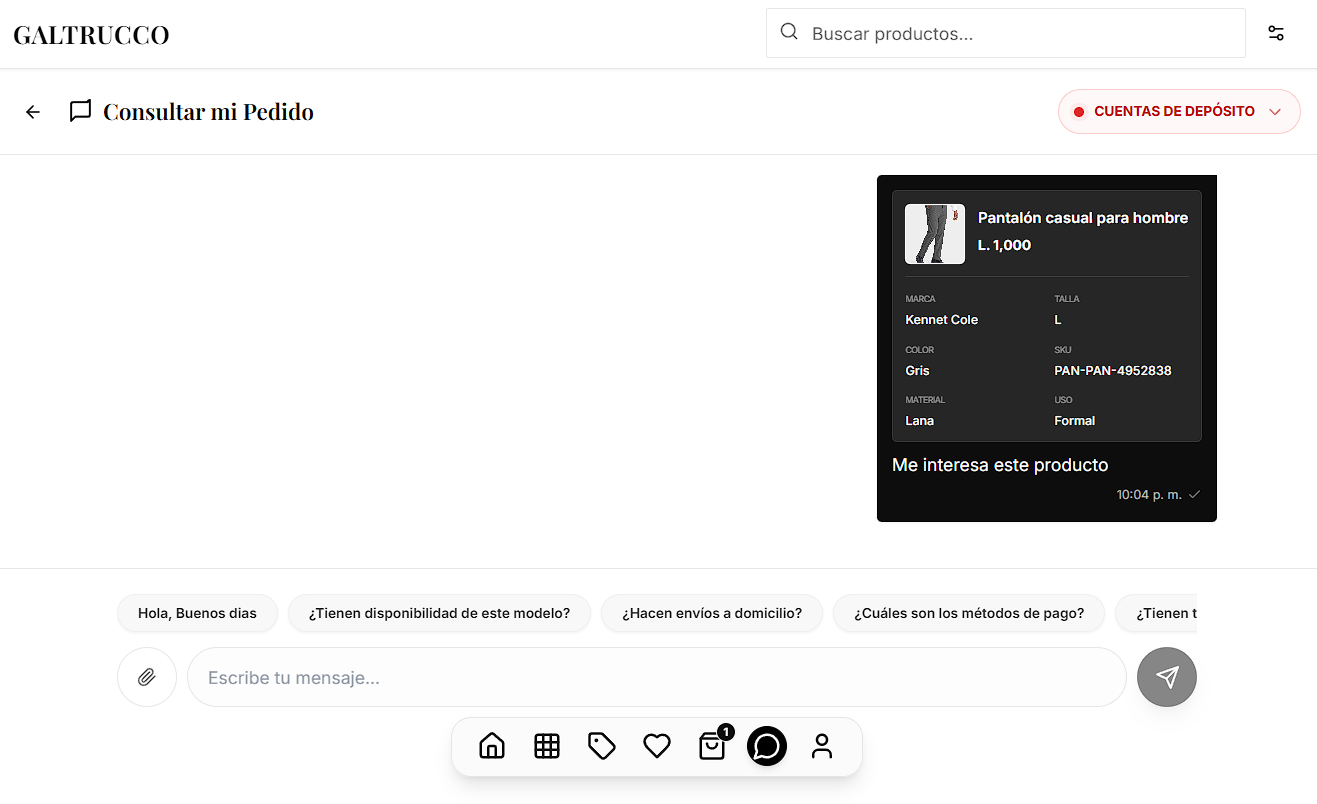Click the Escribe tu mensaje input field
Screen dimensions: 1317x804
pyautogui.click(x=656, y=677)
